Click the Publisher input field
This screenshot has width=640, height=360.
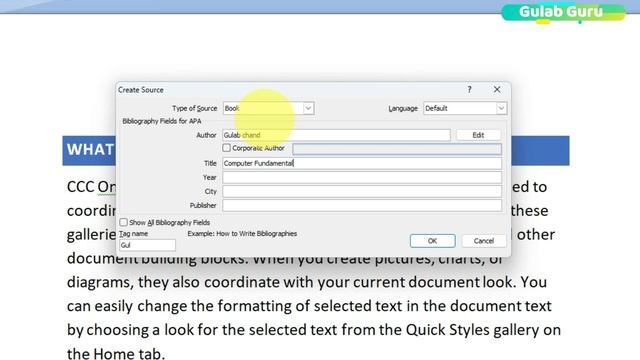[362, 205]
